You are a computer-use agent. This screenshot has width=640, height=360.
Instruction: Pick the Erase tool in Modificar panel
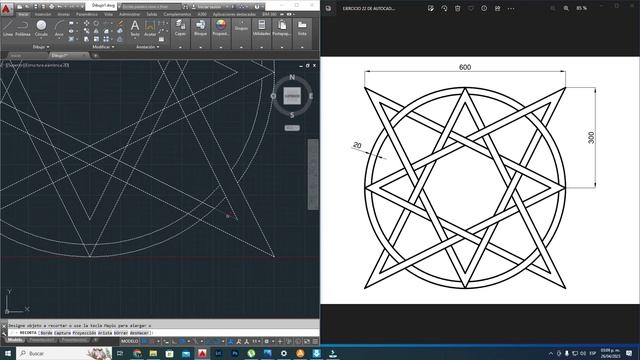coord(120,23)
